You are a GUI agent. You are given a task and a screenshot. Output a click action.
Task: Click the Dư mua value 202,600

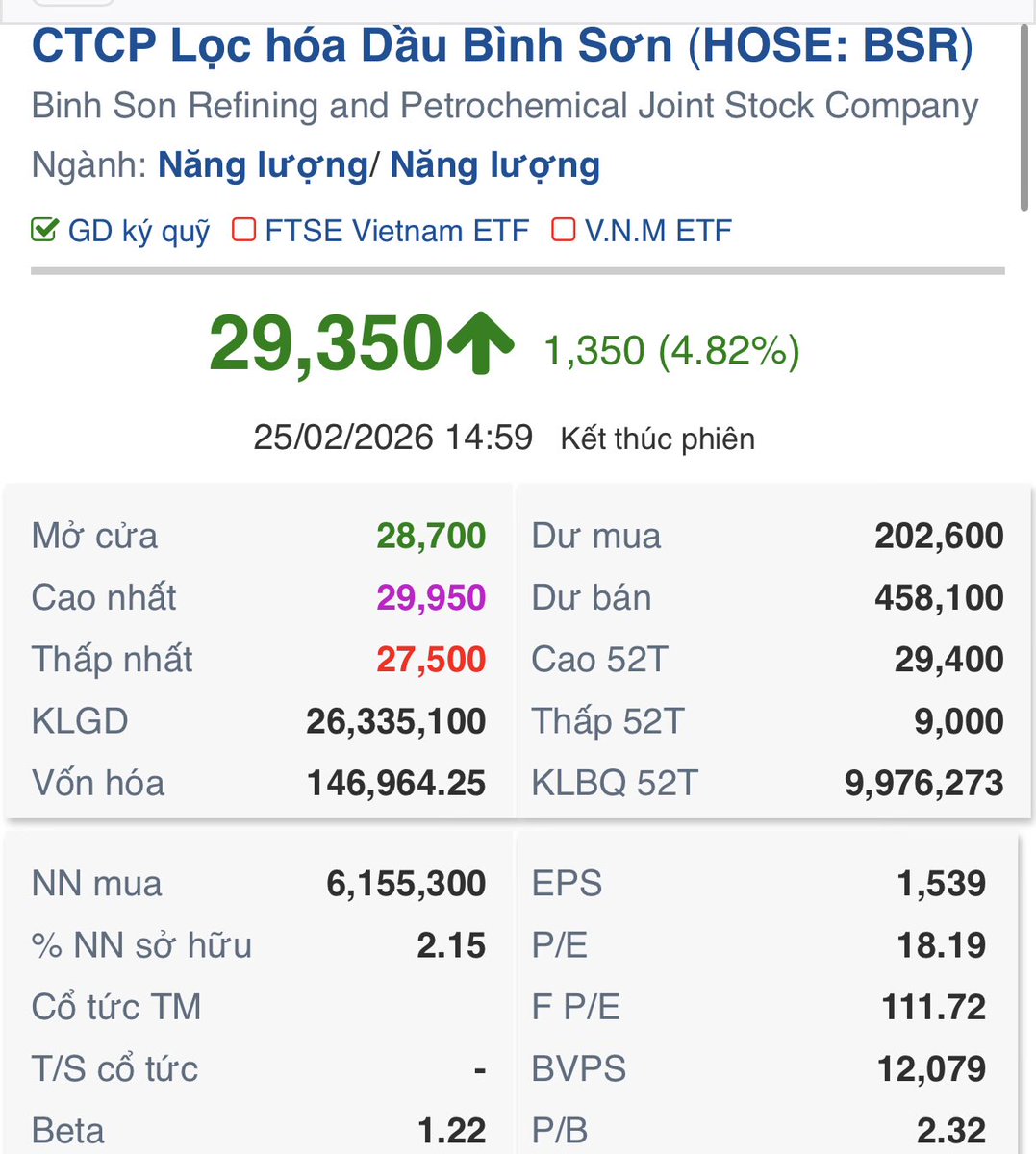coord(939,536)
